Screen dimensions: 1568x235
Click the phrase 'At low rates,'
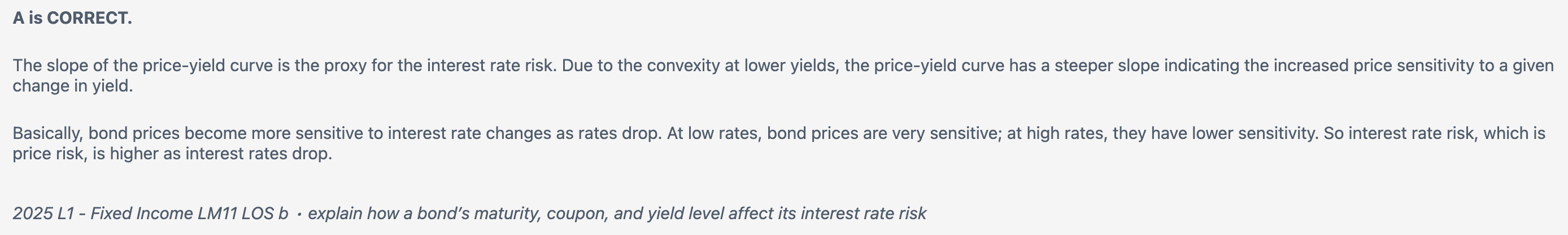point(714,133)
